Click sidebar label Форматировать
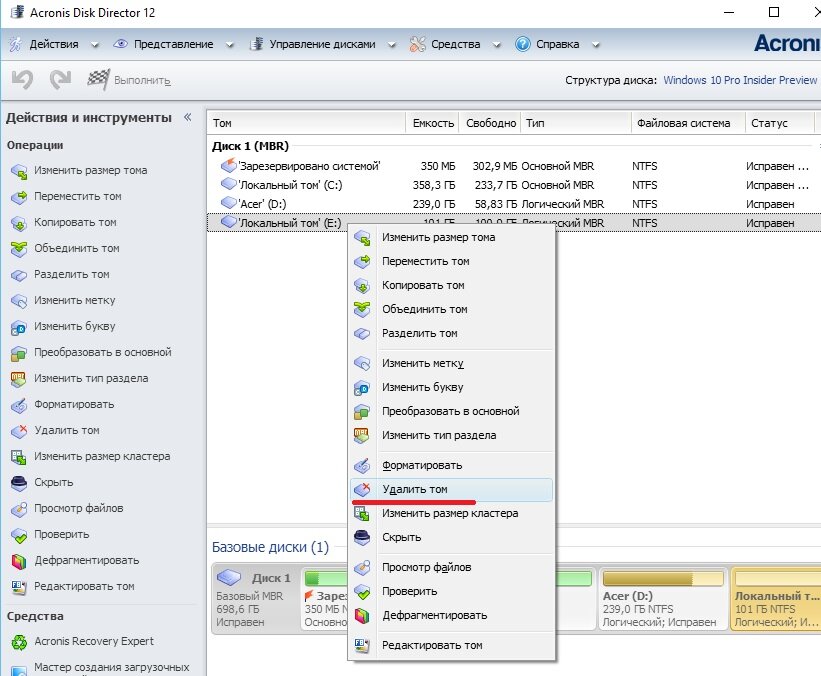 point(74,404)
